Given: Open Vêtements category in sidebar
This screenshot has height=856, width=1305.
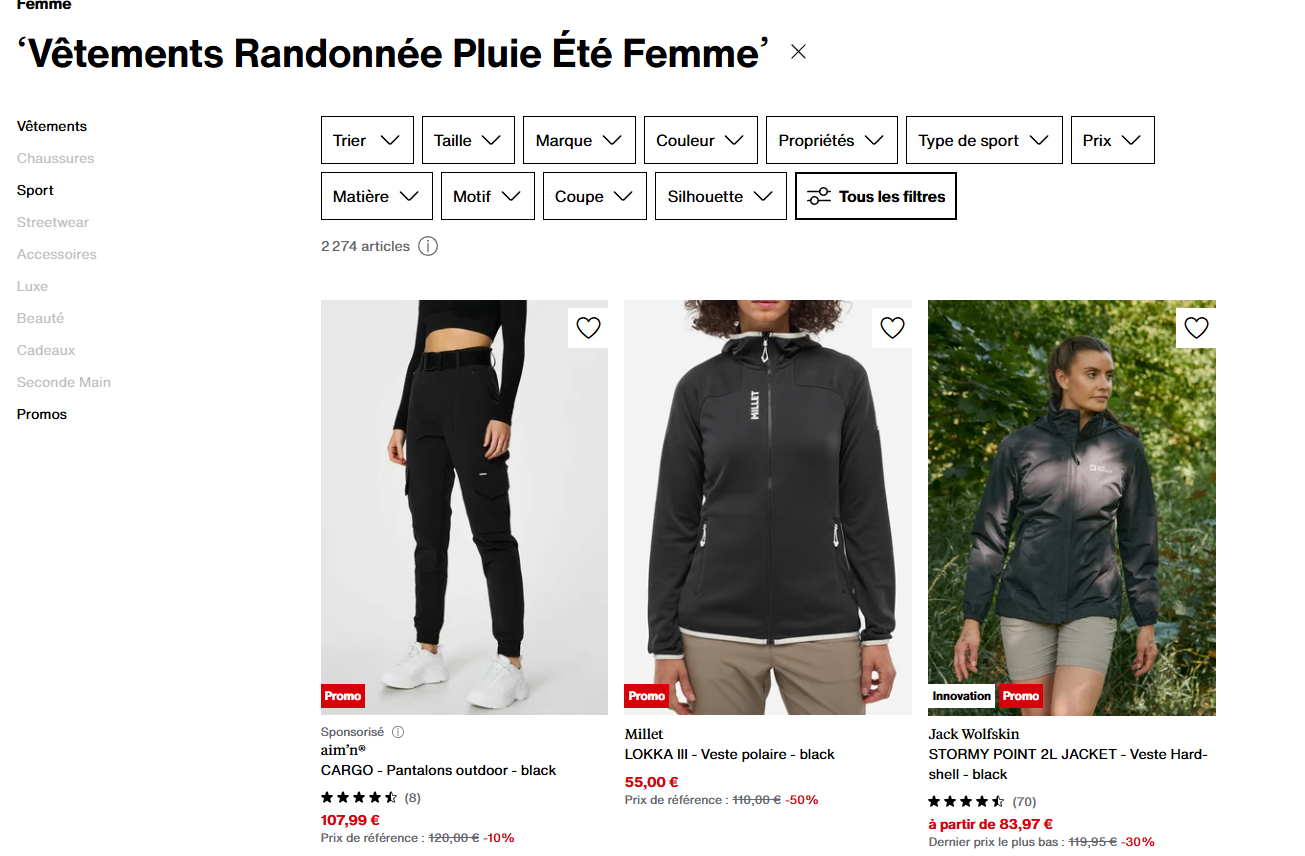Looking at the screenshot, I should pos(52,126).
